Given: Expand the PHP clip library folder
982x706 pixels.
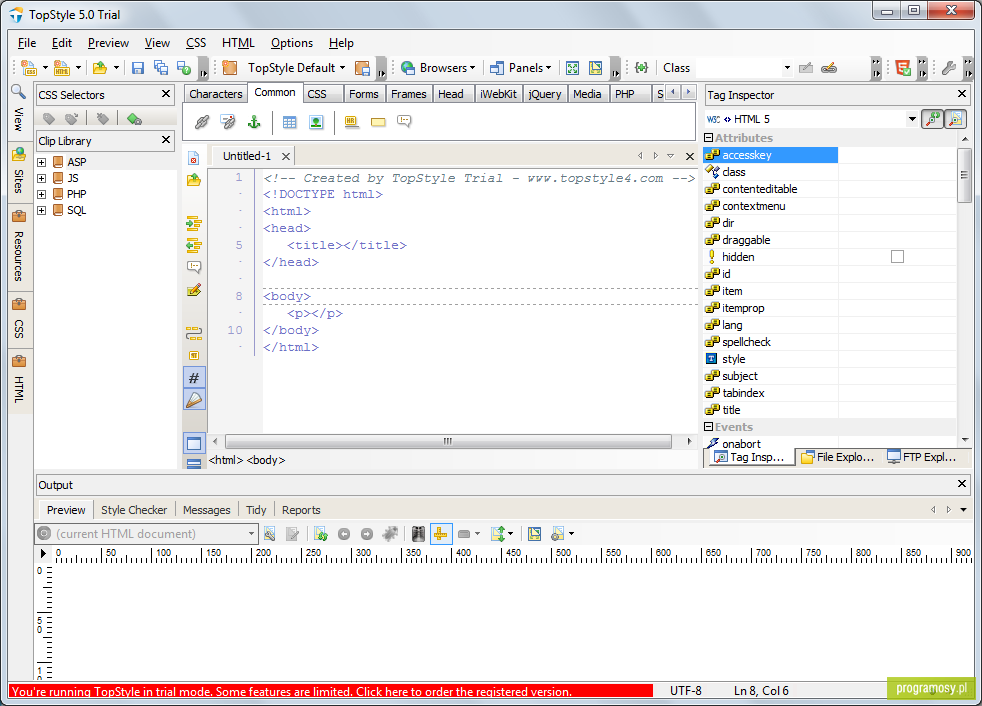Looking at the screenshot, I should click(x=41, y=195).
